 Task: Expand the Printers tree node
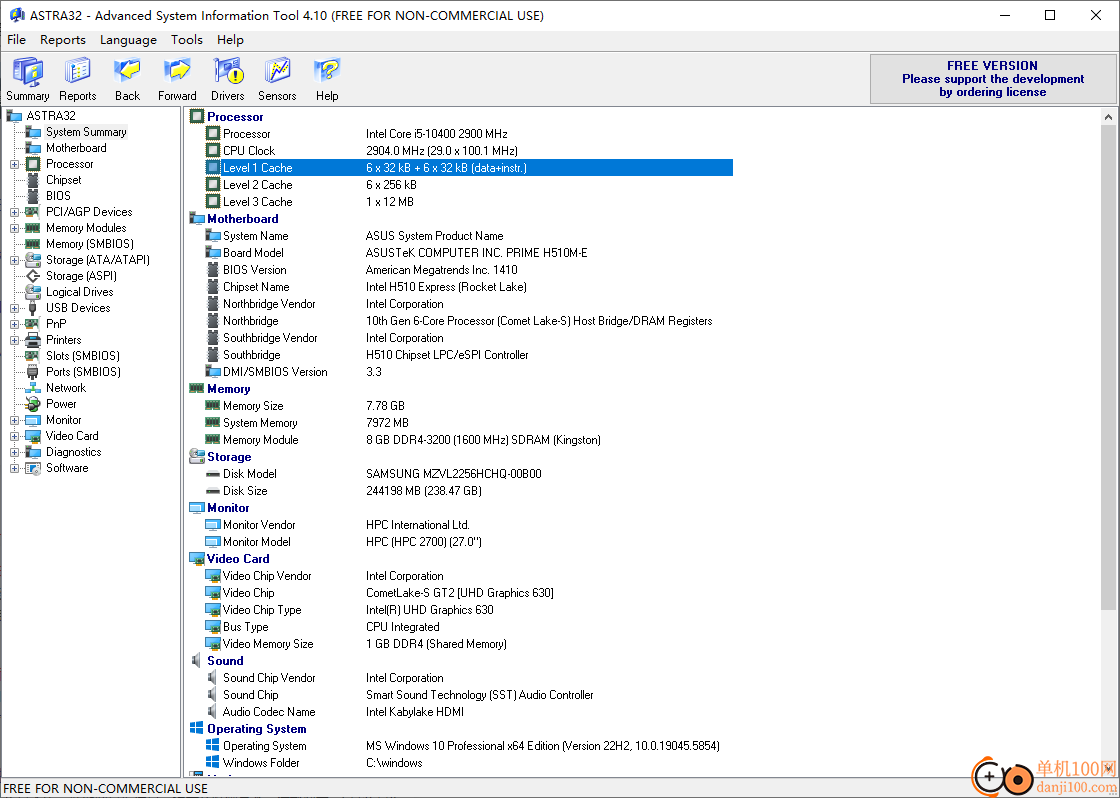(14, 340)
